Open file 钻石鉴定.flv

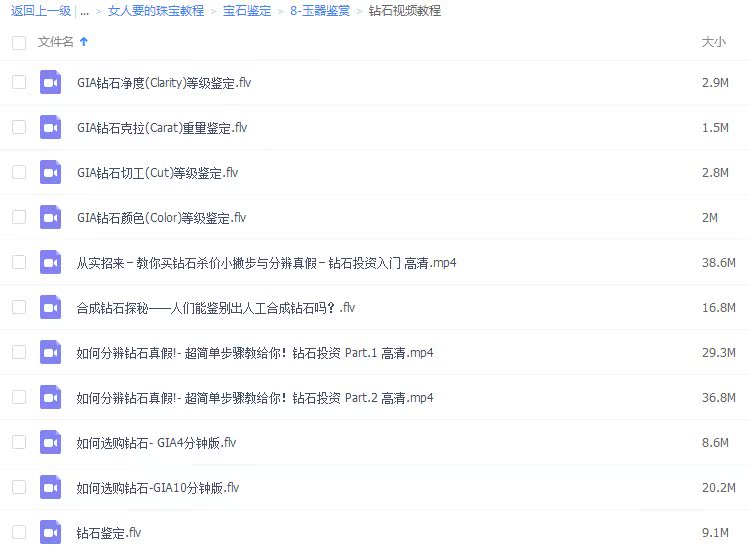point(109,532)
